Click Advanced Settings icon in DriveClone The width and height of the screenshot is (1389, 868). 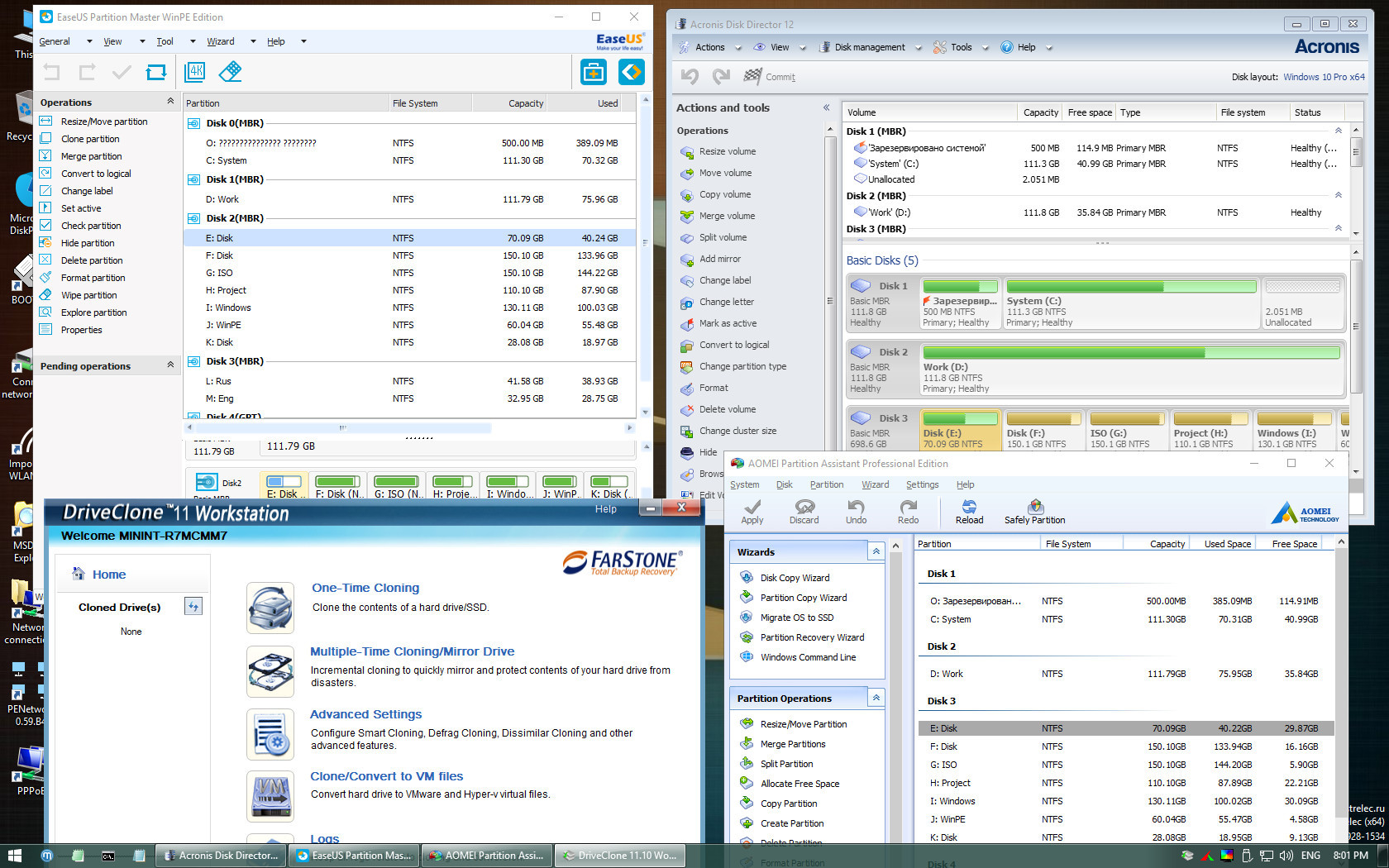[x=270, y=734]
